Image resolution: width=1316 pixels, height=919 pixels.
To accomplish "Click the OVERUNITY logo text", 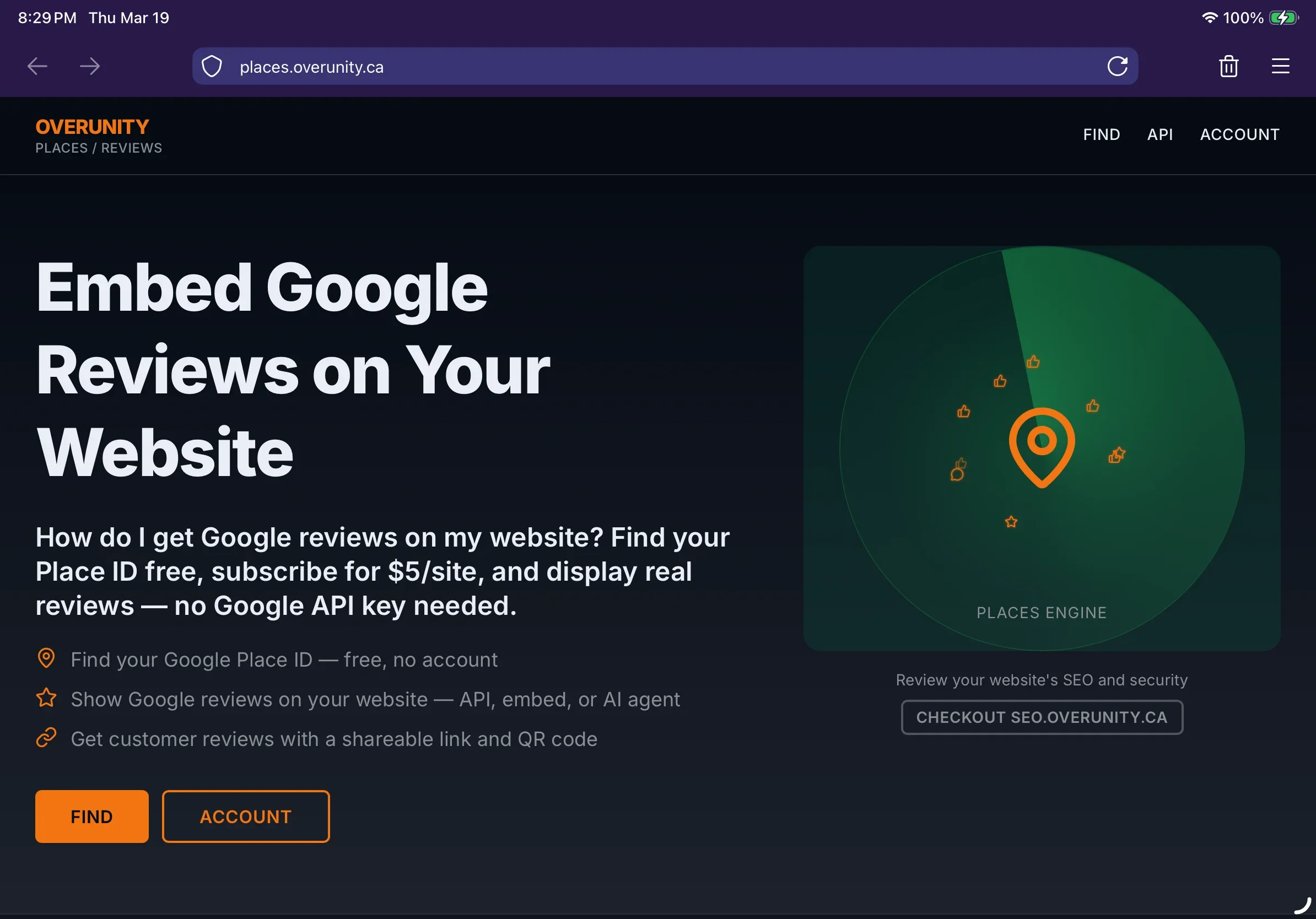I will point(92,127).
